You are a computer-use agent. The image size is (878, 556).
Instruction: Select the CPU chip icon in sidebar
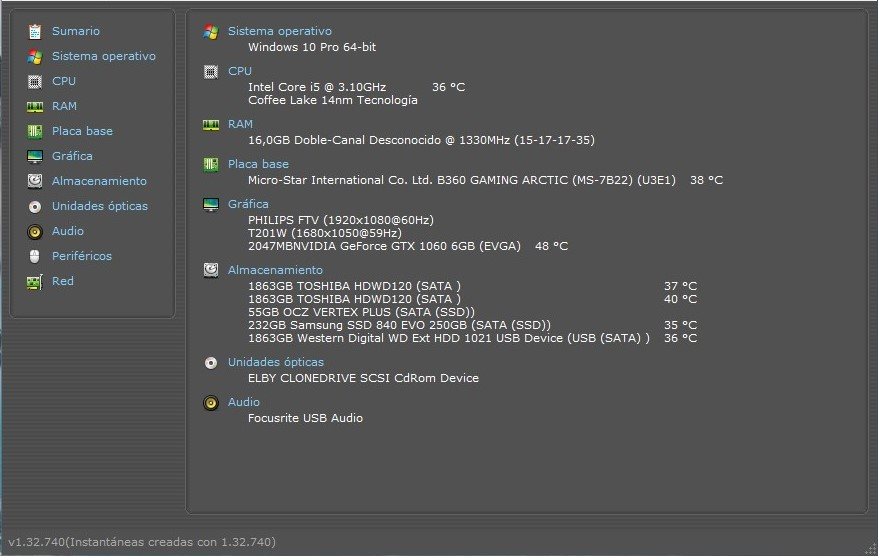coord(35,82)
